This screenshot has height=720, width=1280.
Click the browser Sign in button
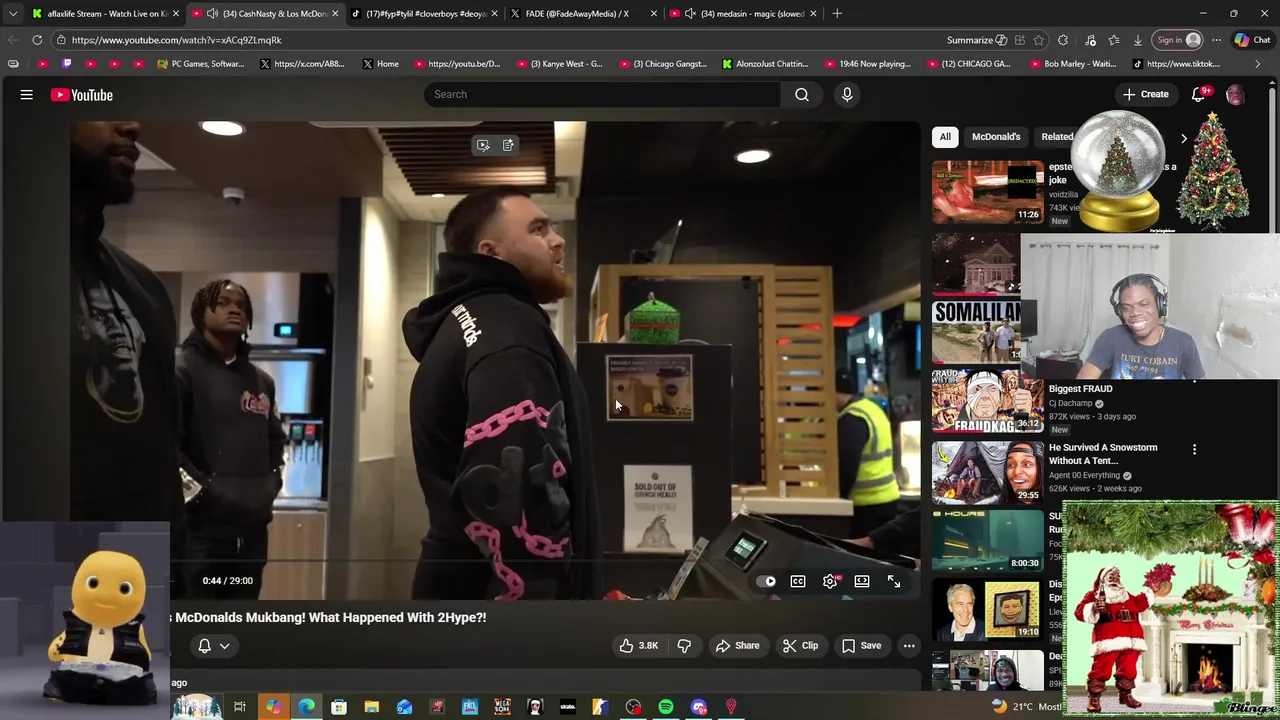coord(1178,40)
